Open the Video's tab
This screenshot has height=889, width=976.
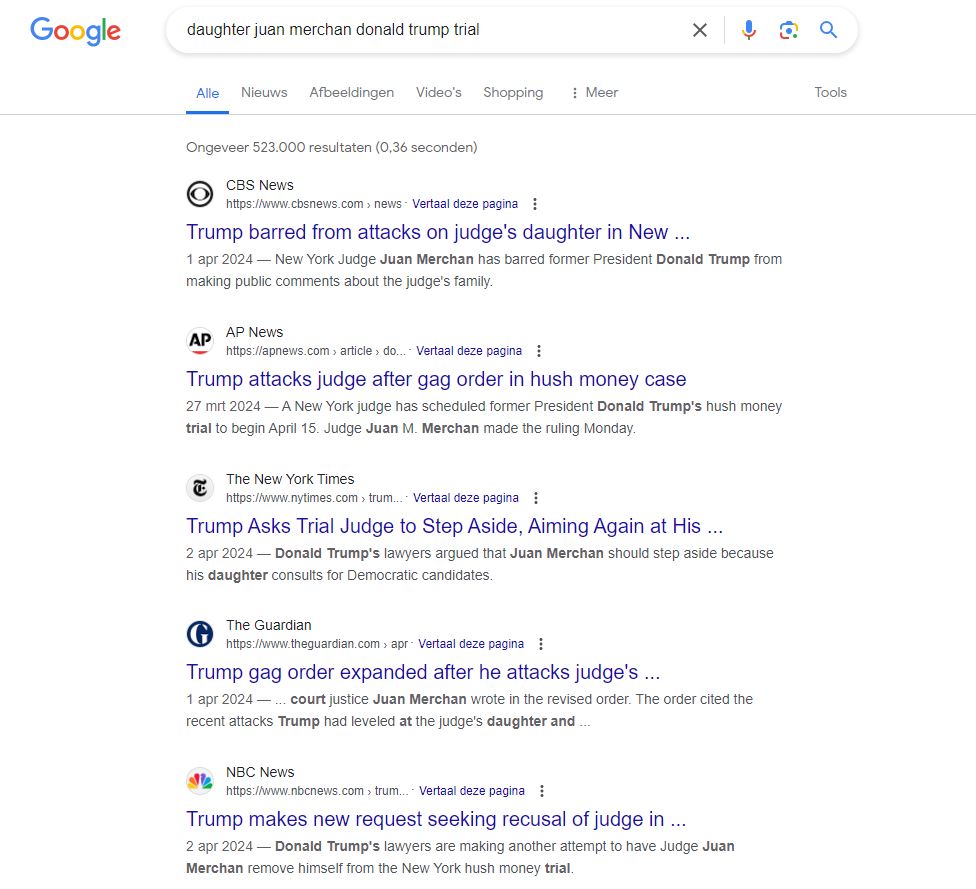[438, 93]
